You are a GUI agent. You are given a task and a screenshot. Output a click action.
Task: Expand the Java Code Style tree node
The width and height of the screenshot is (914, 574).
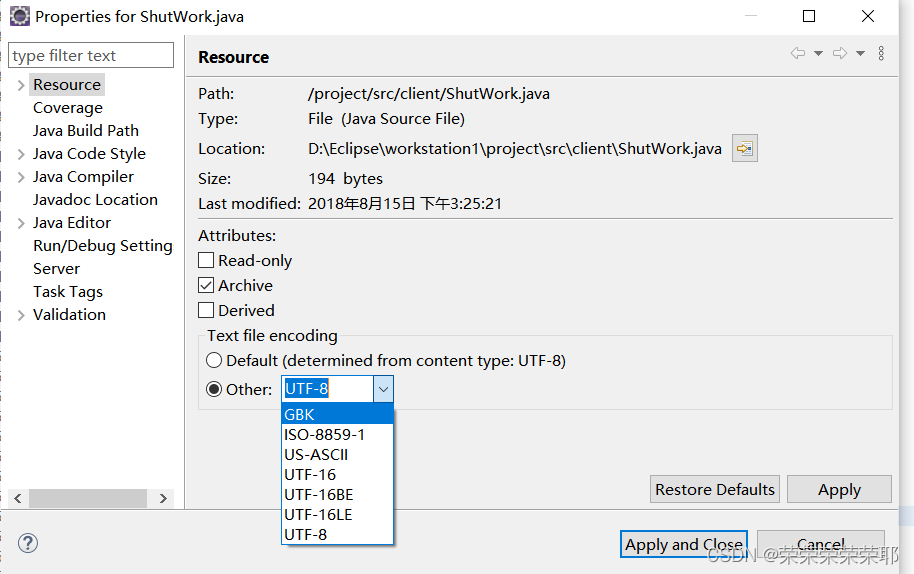pos(21,154)
